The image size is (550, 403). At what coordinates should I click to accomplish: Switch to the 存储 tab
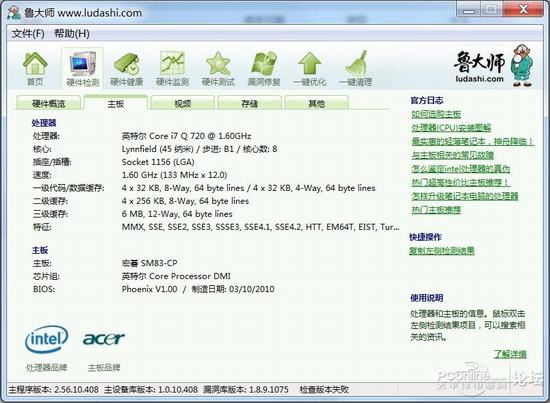pyautogui.click(x=249, y=103)
